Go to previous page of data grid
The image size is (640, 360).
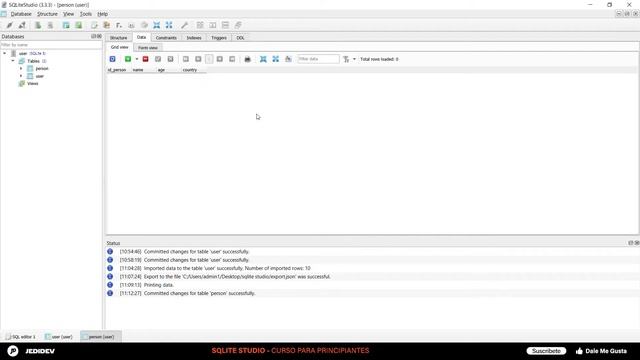pyautogui.click(x=198, y=59)
